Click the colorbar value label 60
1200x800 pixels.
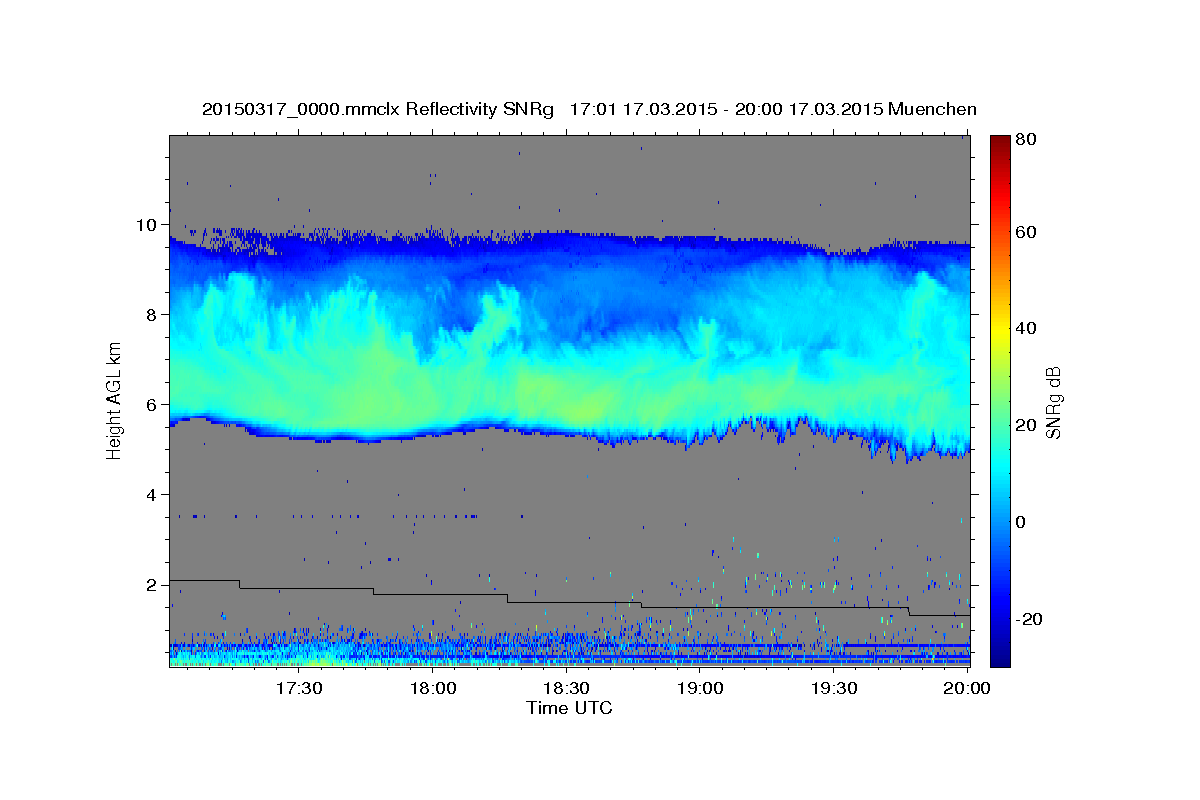1025,232
